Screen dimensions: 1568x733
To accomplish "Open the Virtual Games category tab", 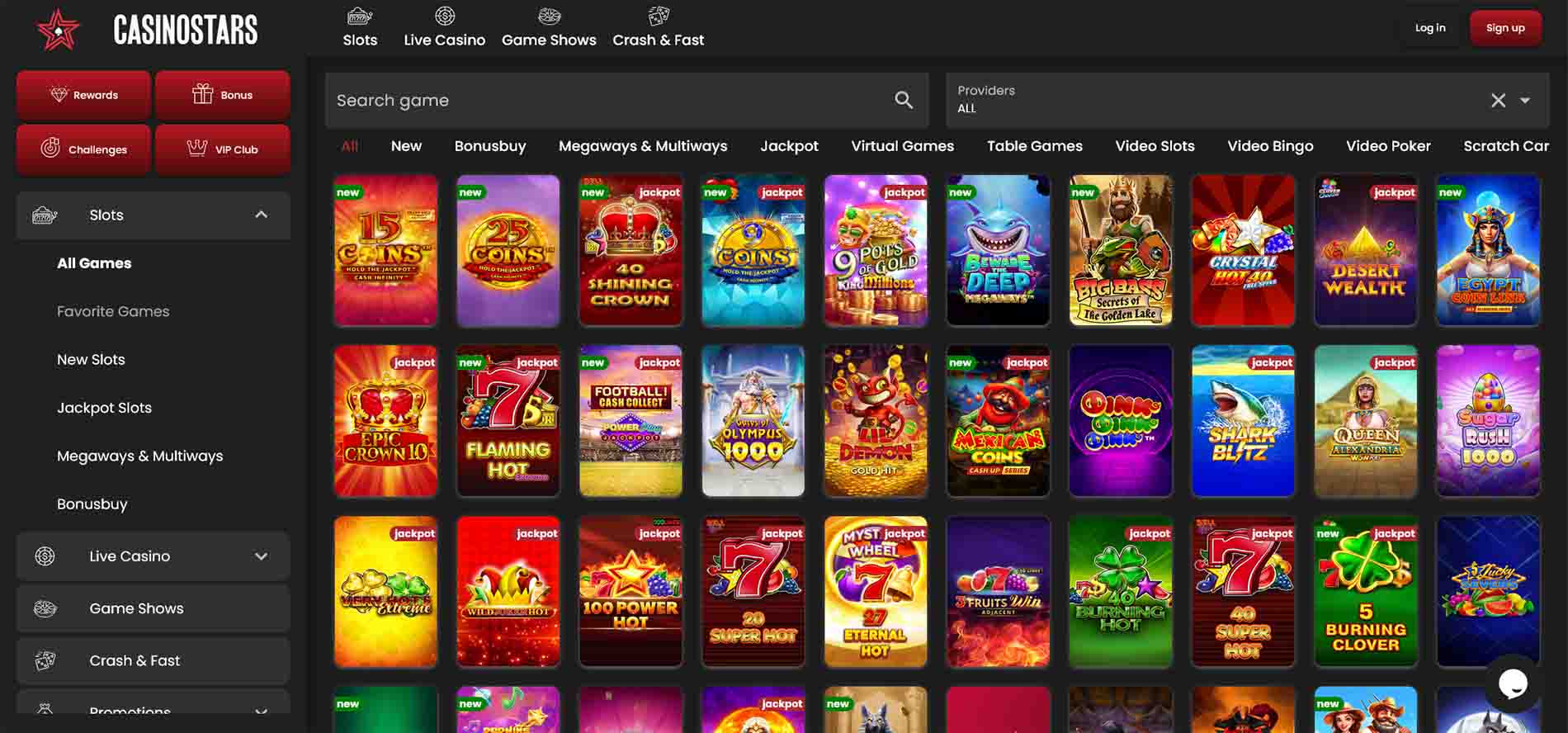I will tap(902, 146).
